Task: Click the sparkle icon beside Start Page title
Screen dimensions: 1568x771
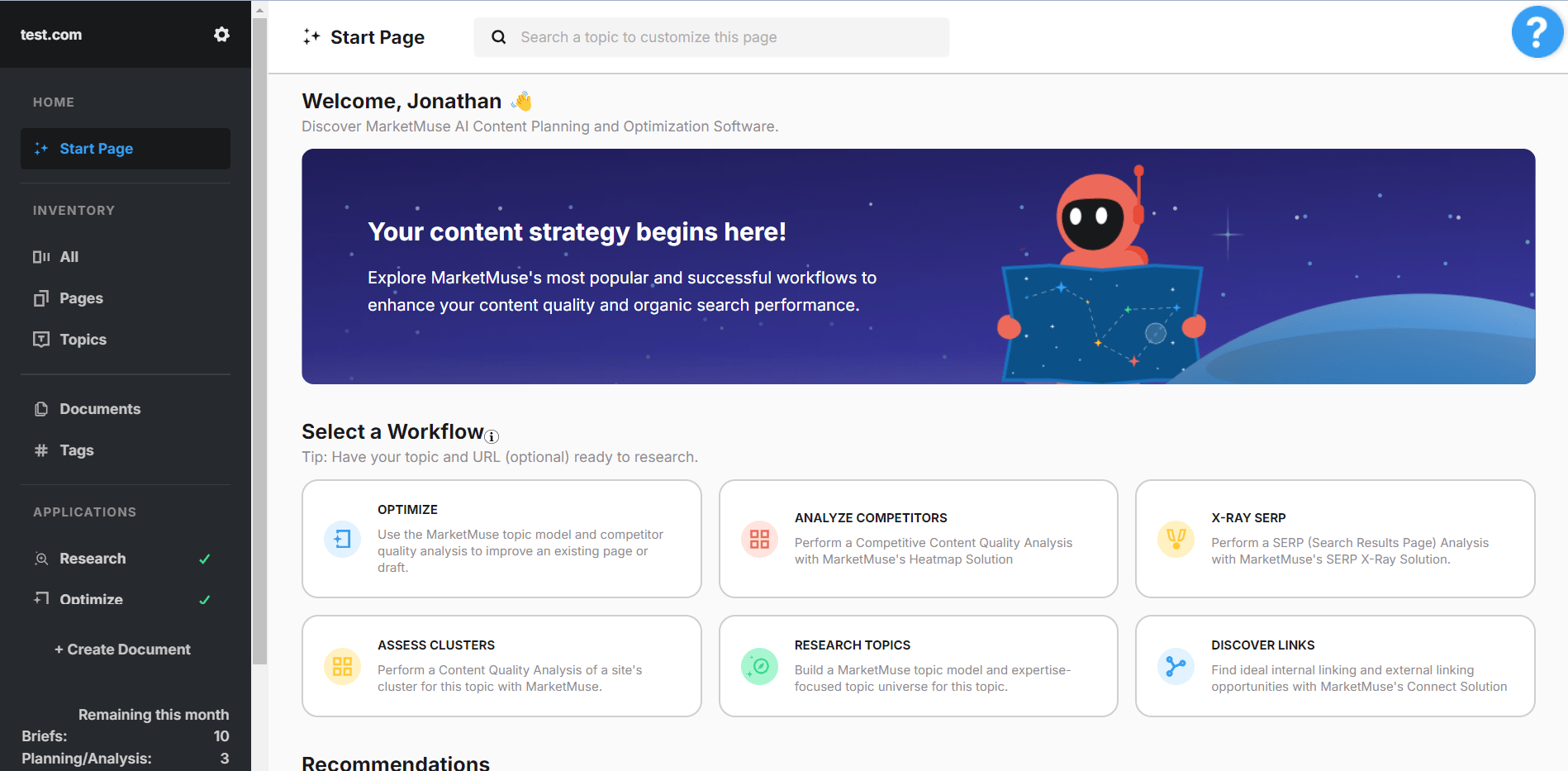Action: coord(311,36)
